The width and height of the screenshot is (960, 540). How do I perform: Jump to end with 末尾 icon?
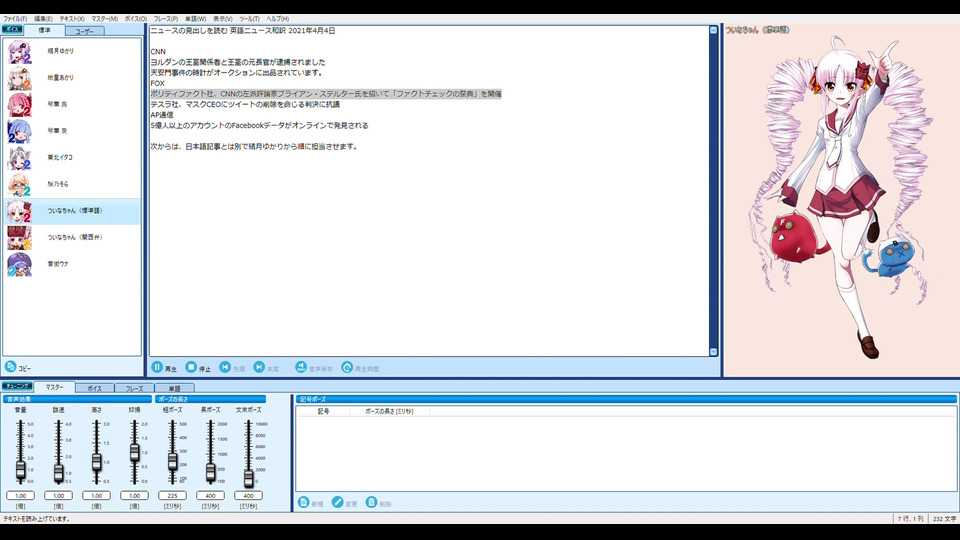coord(259,367)
